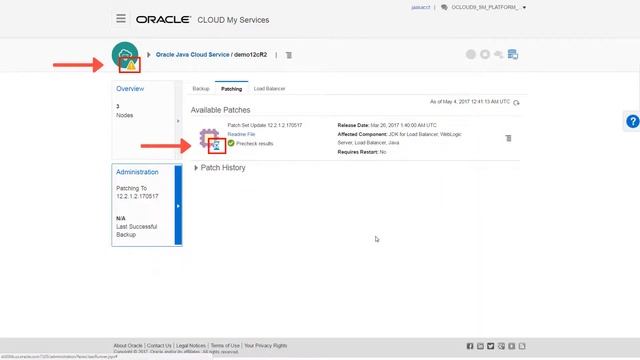Open the Facebook icon in footer
The height and width of the screenshot is (360, 640).
point(470,346)
